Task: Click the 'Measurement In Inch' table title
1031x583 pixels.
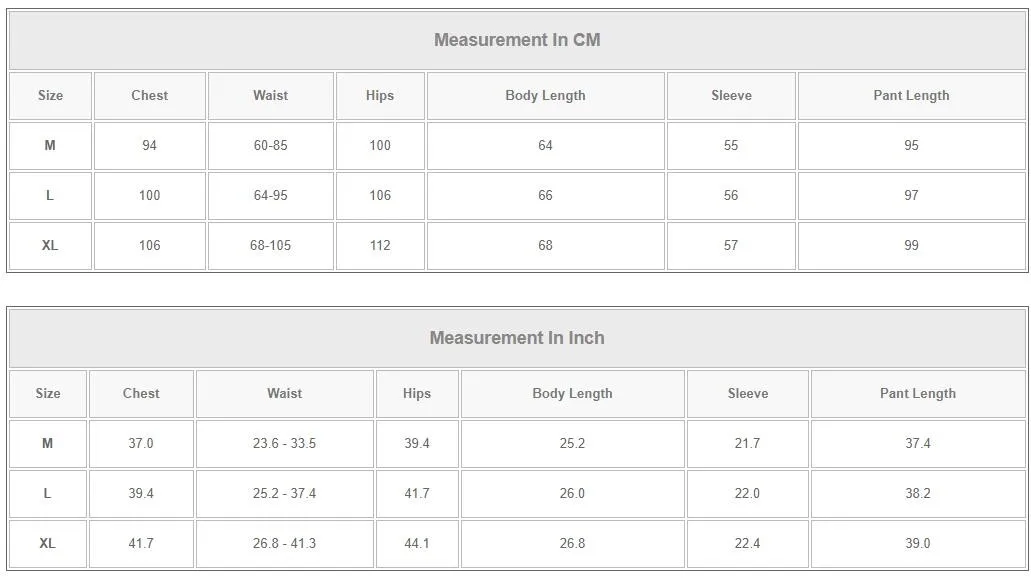Action: click(517, 338)
